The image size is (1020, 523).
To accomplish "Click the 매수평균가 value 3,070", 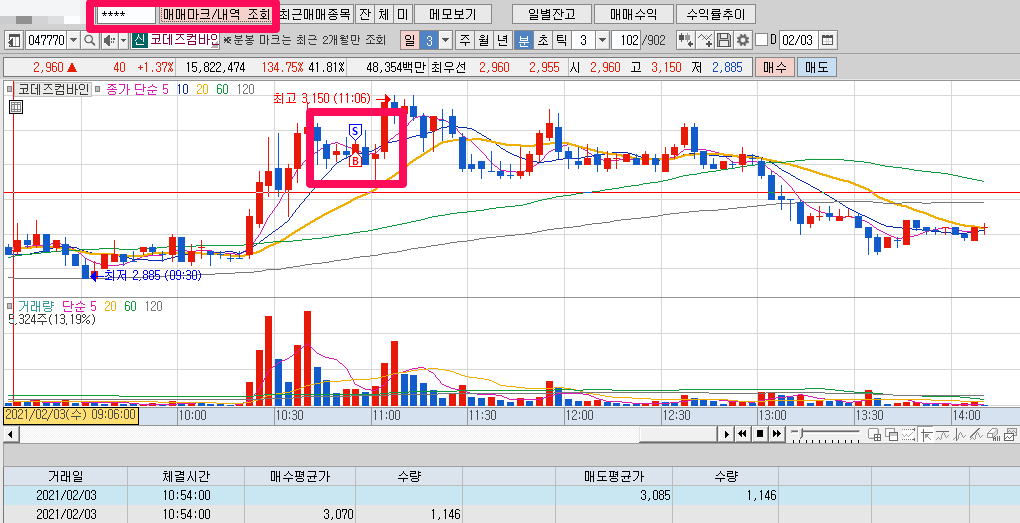I will [338, 515].
